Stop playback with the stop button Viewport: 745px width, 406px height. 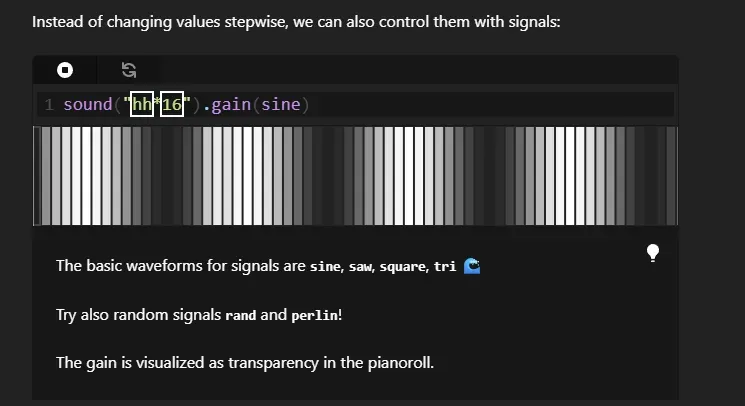pyautogui.click(x=65, y=70)
